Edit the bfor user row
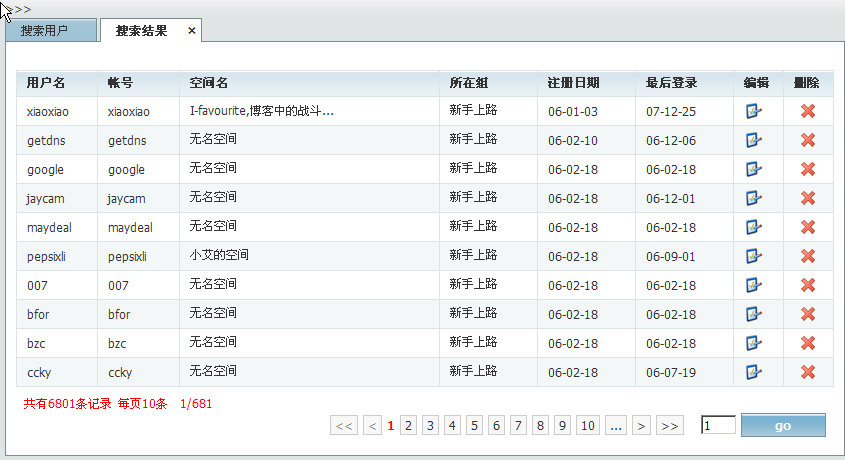The width and height of the screenshot is (845, 460). (x=753, y=315)
